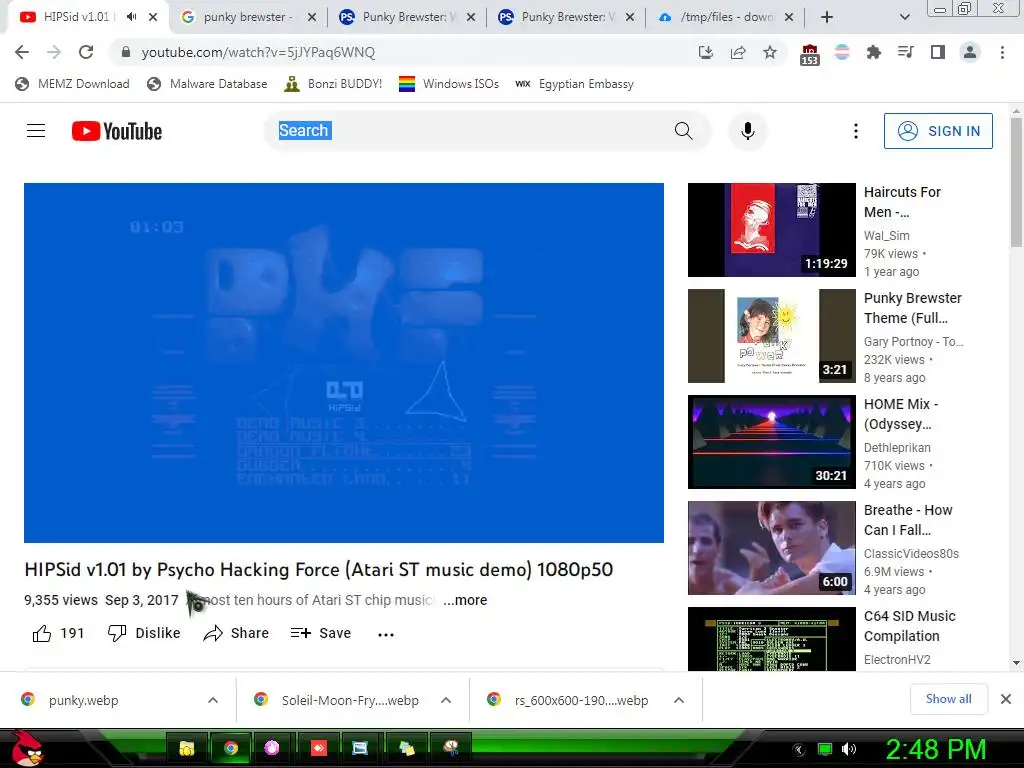Go back with the browser back arrow

[22, 52]
